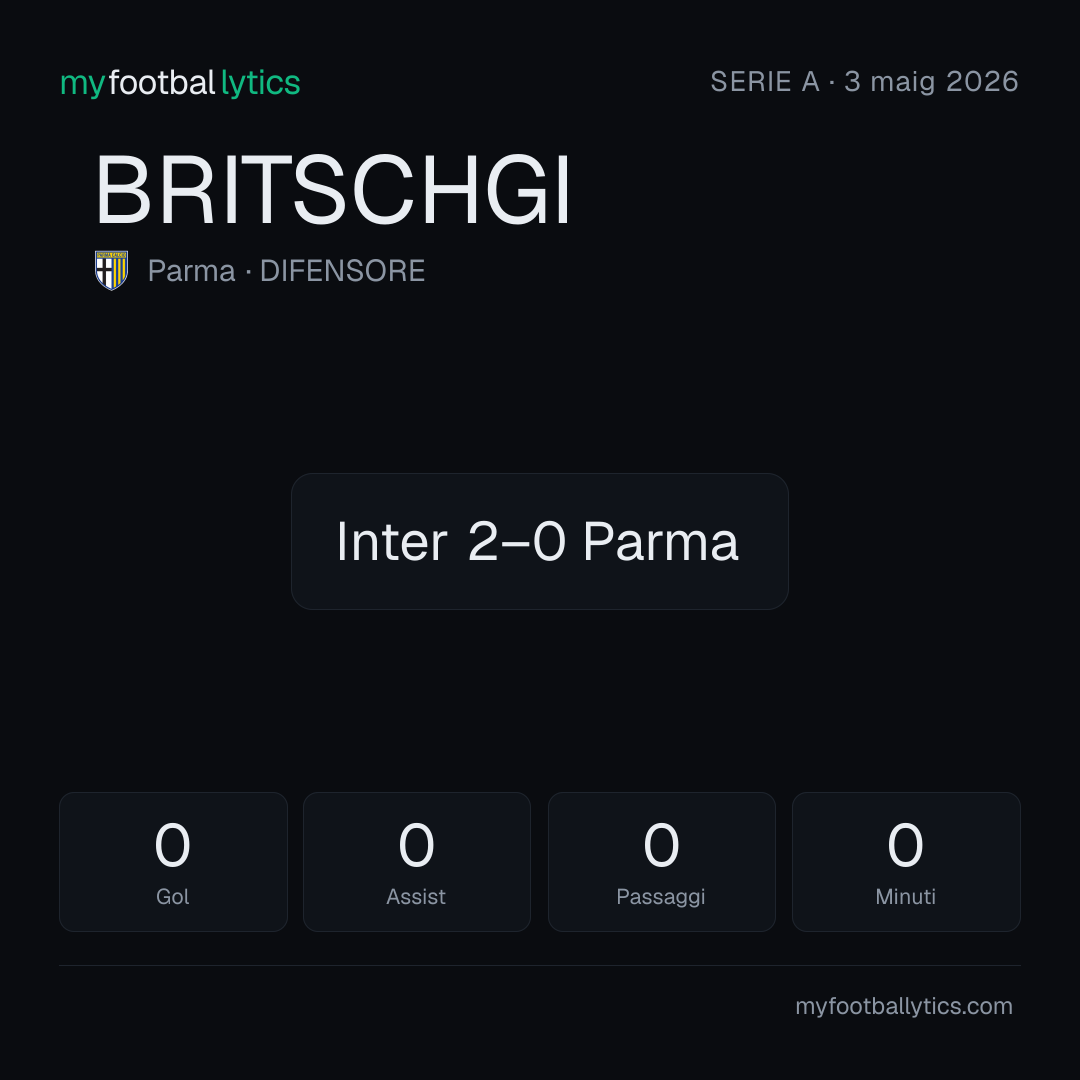The image size is (1080, 1080).
Task: Open the Assist stat card
Action: pyautogui.click(x=417, y=862)
